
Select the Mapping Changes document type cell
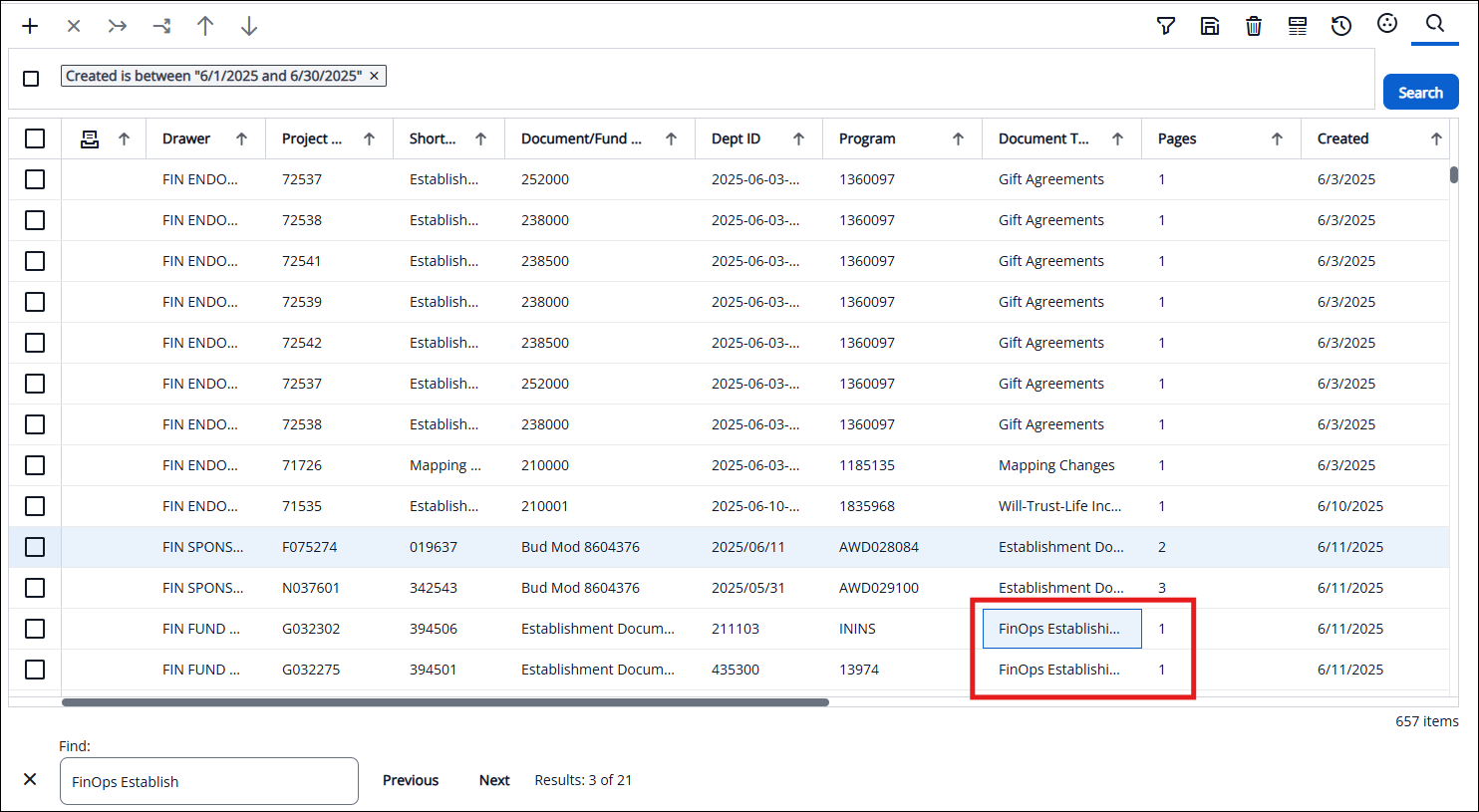[x=1056, y=465]
